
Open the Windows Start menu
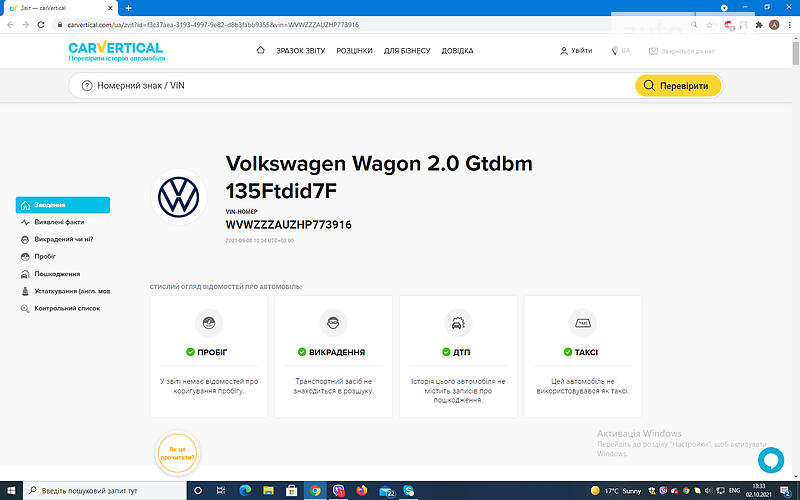11,490
